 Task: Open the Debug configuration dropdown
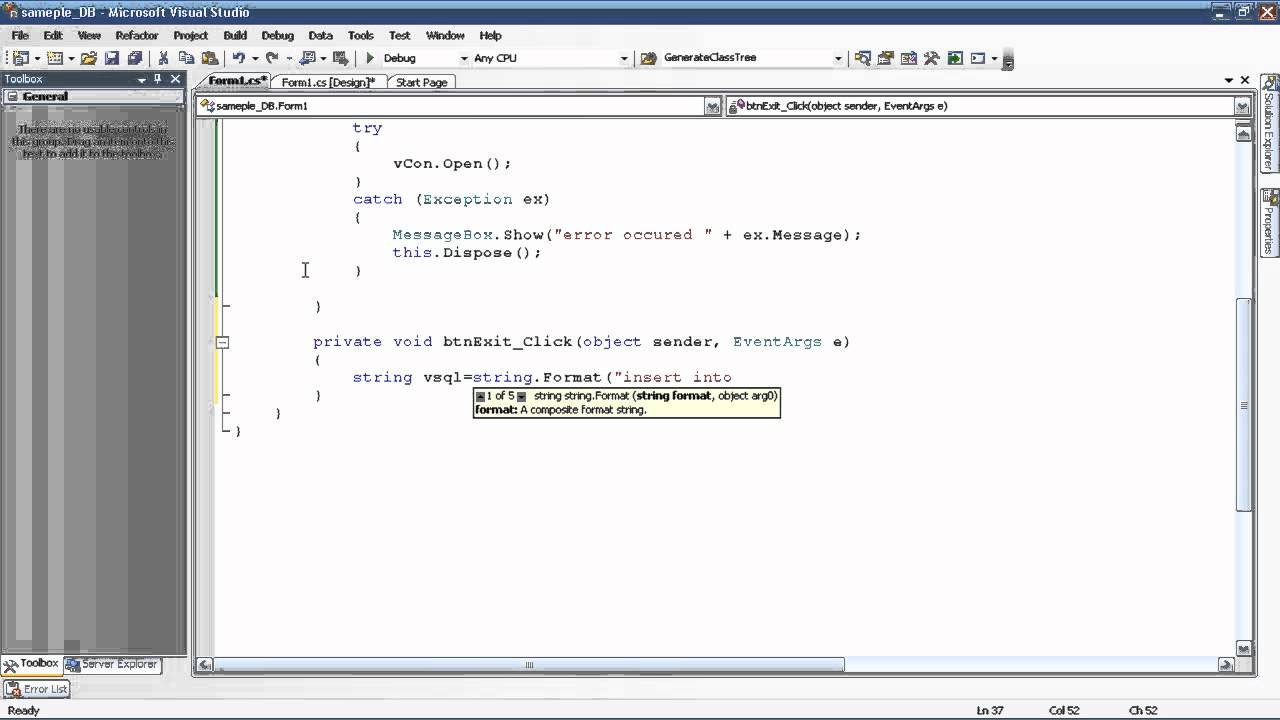(x=464, y=58)
